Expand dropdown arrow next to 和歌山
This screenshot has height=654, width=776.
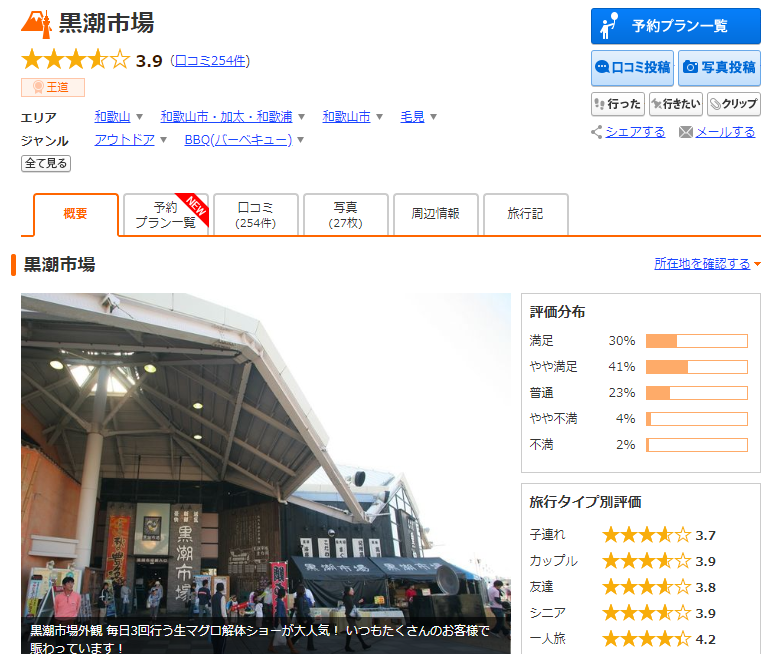point(140,117)
